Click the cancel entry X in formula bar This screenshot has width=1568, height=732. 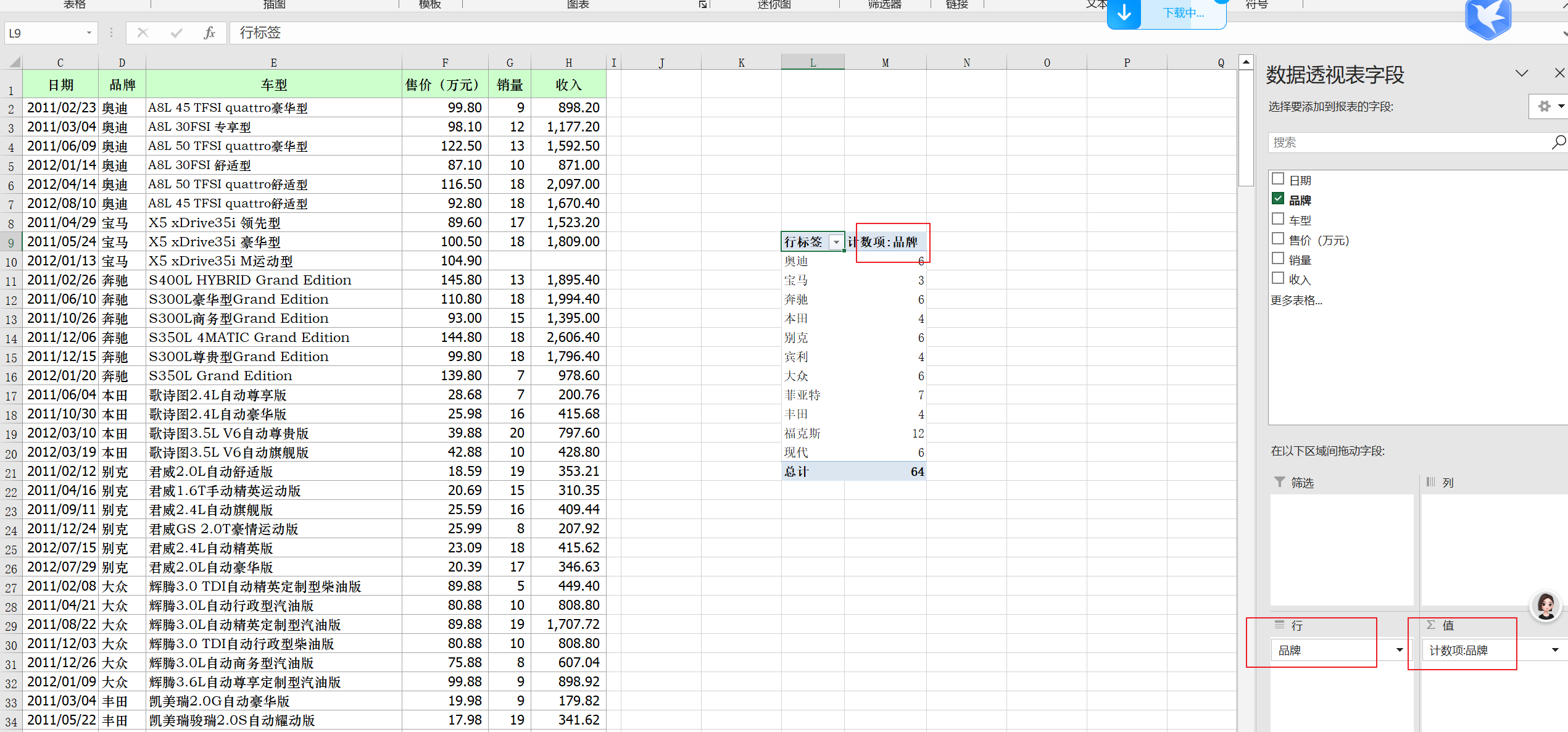pos(143,33)
